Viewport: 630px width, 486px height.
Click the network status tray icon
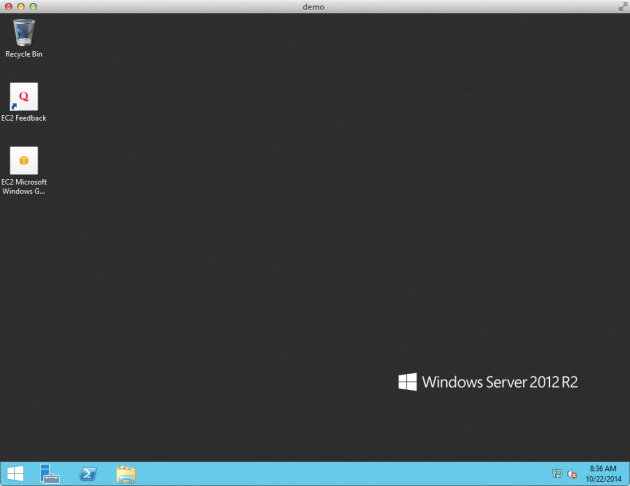[x=557, y=474]
